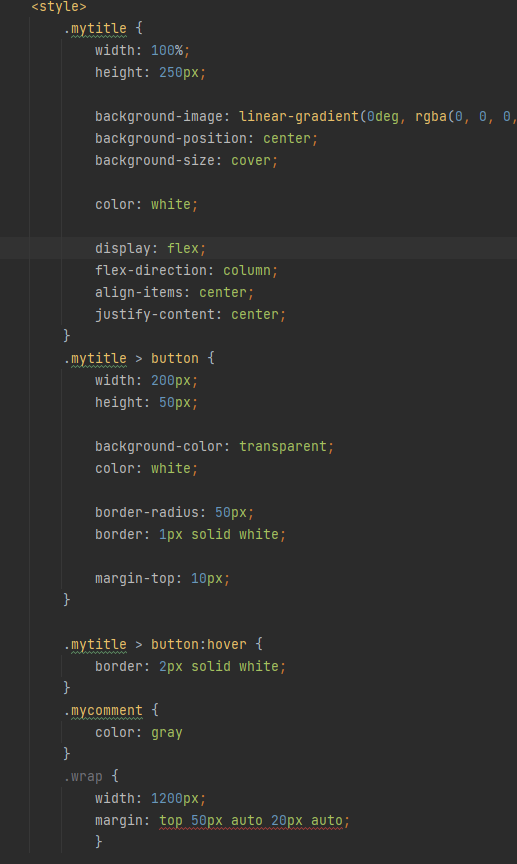Click the '.mycomment' selector
The image size is (517, 864).
tap(103, 711)
